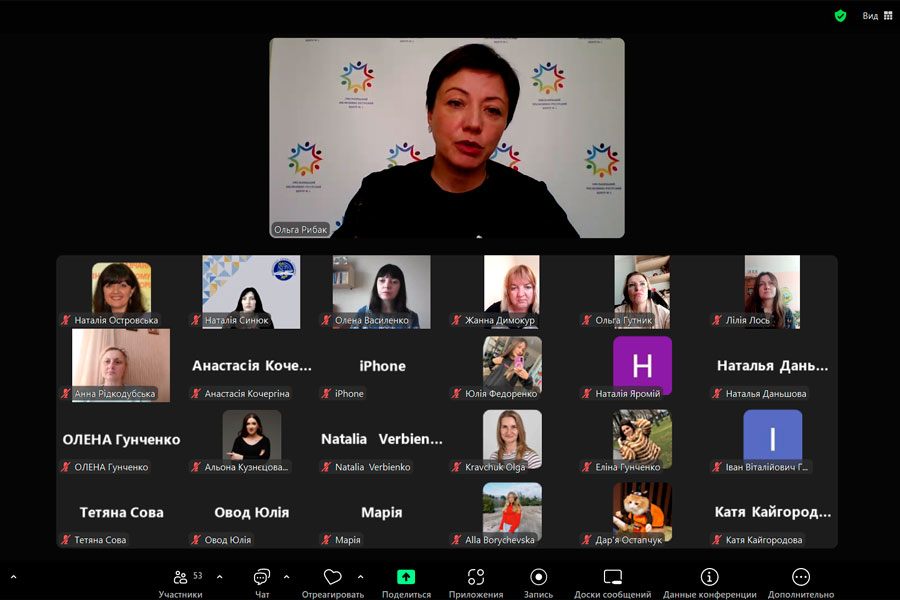Click Наталія Островська's muted mic icon
Viewport: 900px width, 600px height.
(x=67, y=321)
